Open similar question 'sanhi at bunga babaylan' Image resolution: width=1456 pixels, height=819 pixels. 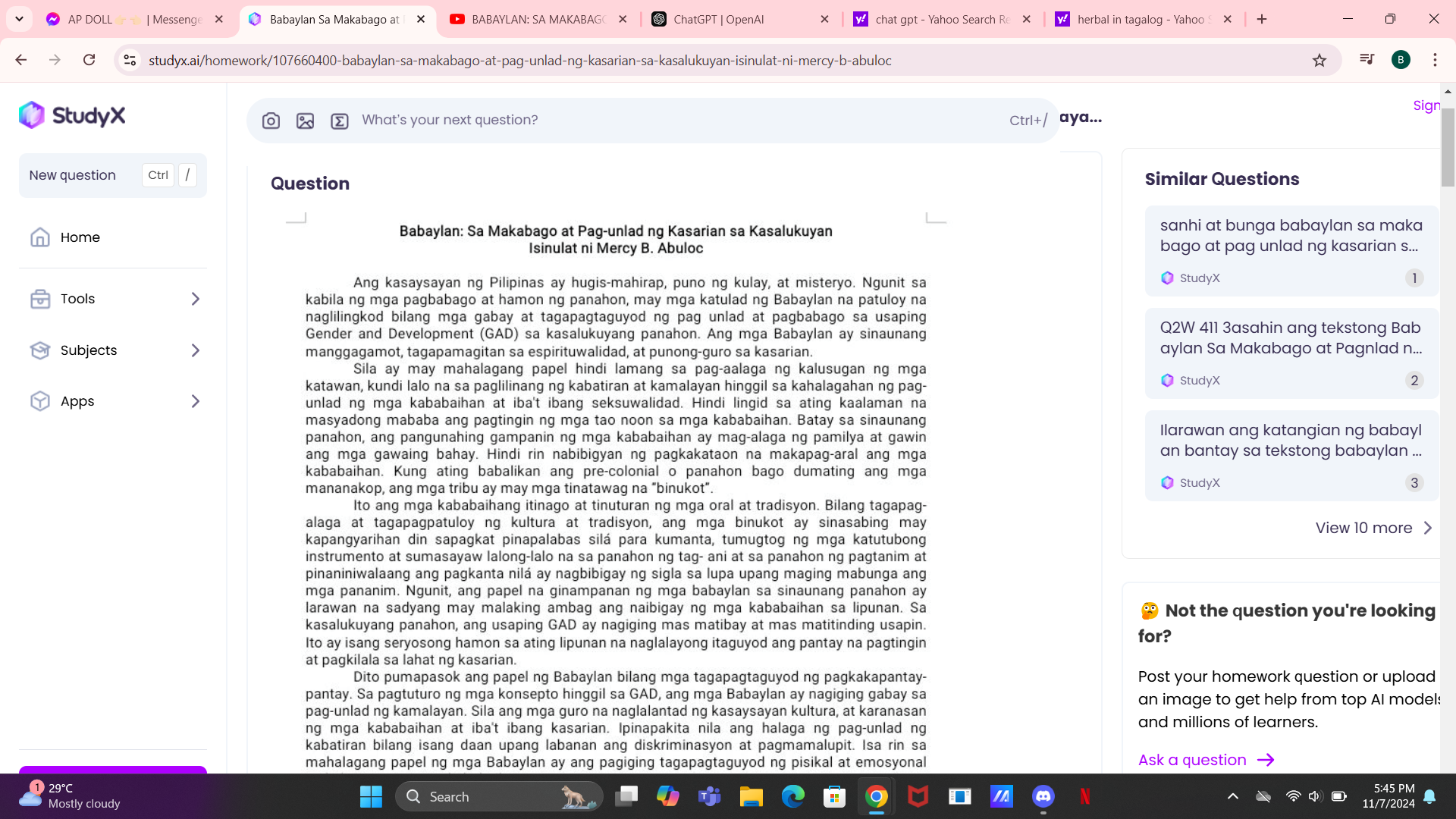pyautogui.click(x=1291, y=250)
